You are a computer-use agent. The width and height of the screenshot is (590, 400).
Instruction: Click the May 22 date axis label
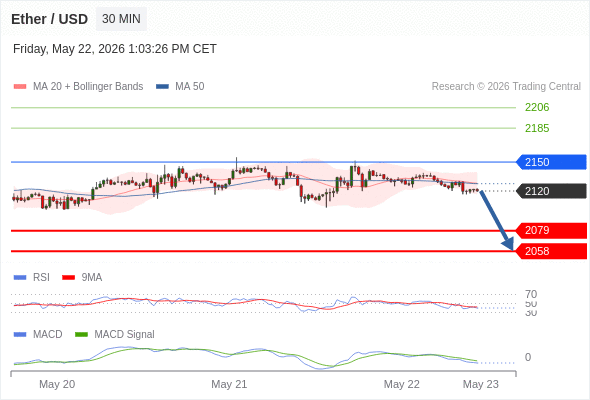point(401,384)
